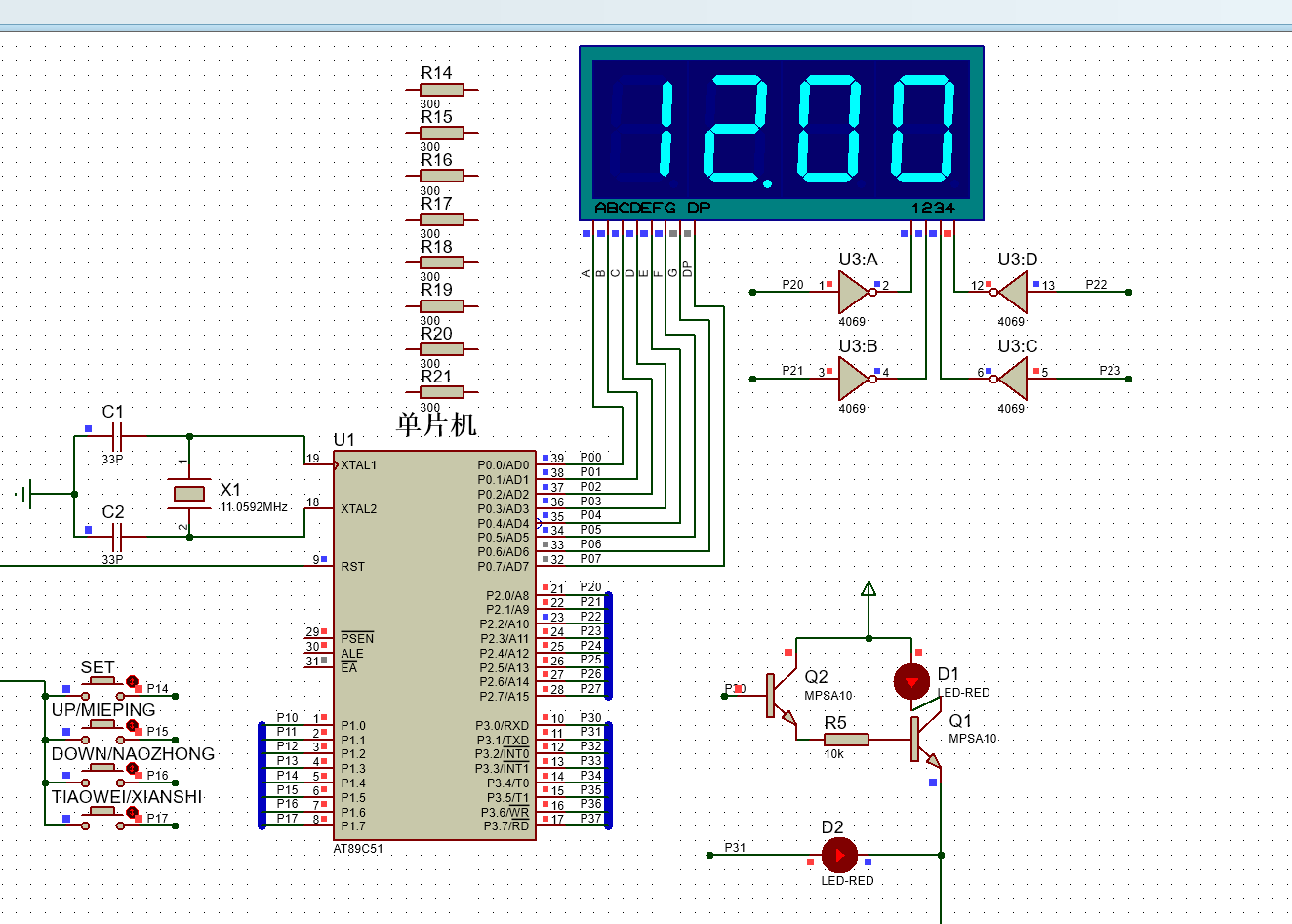Click the 单片机 title label
Image resolution: width=1292 pixels, height=924 pixels.
436,424
